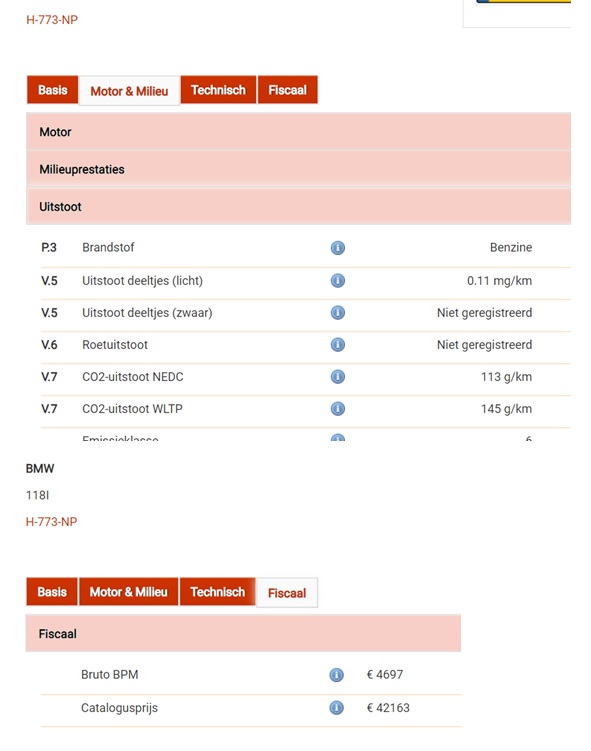591x751 pixels.
Task: Click the info icon next to Brandstof
Action: click(x=338, y=248)
